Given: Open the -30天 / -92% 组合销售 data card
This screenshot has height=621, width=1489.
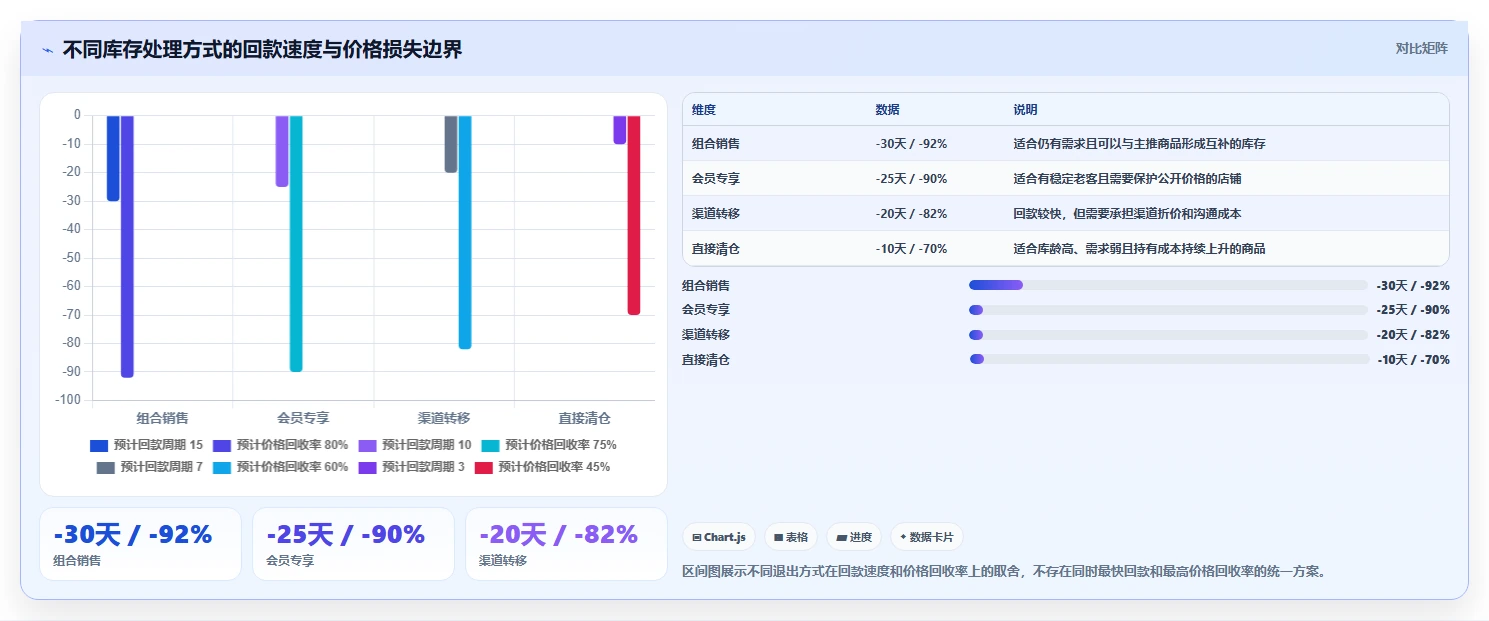Looking at the screenshot, I should pos(140,544).
